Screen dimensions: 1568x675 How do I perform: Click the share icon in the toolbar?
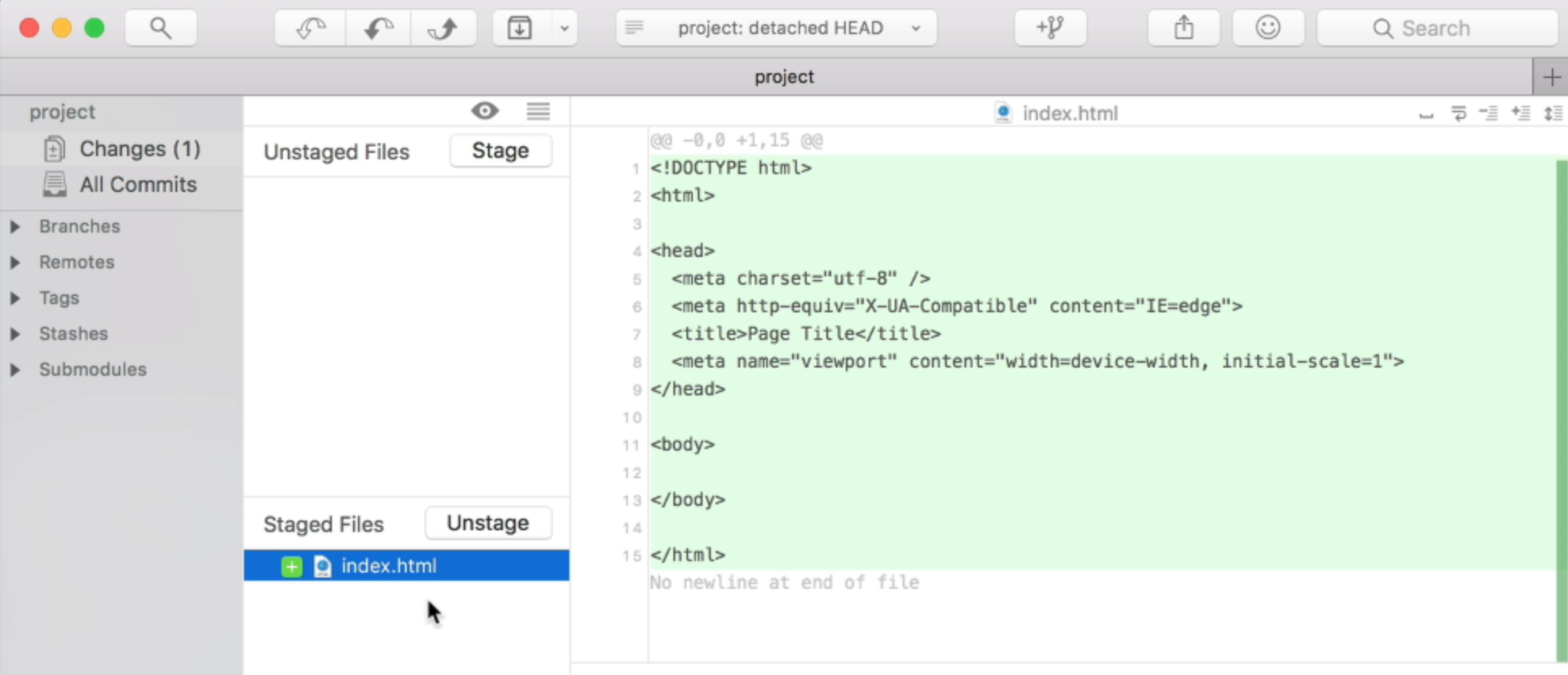1183,28
